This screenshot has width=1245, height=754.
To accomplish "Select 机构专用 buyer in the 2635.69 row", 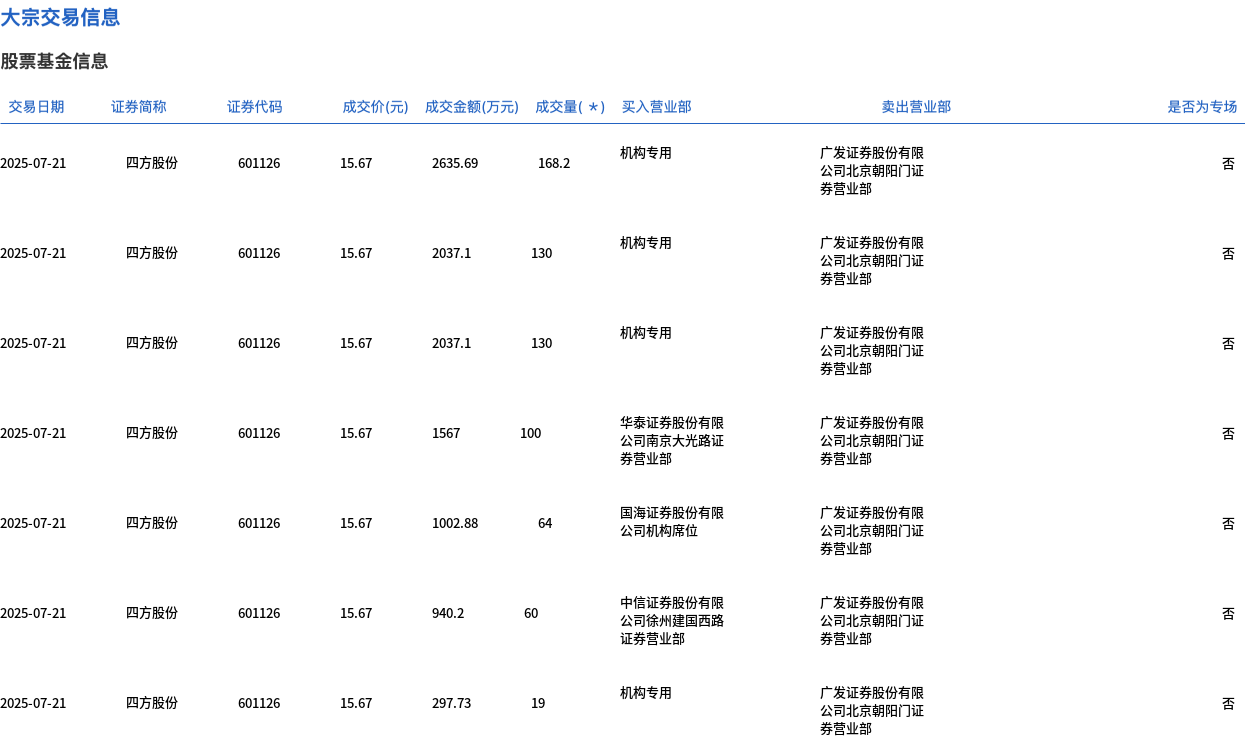I will (x=646, y=153).
